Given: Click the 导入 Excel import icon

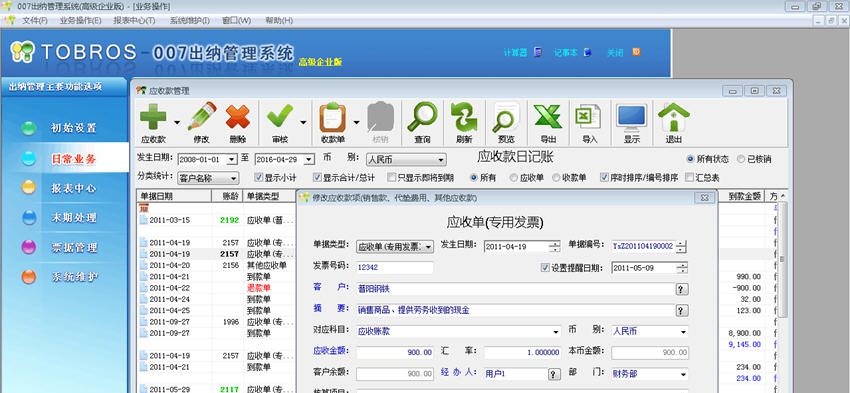Looking at the screenshot, I should 589,117.
